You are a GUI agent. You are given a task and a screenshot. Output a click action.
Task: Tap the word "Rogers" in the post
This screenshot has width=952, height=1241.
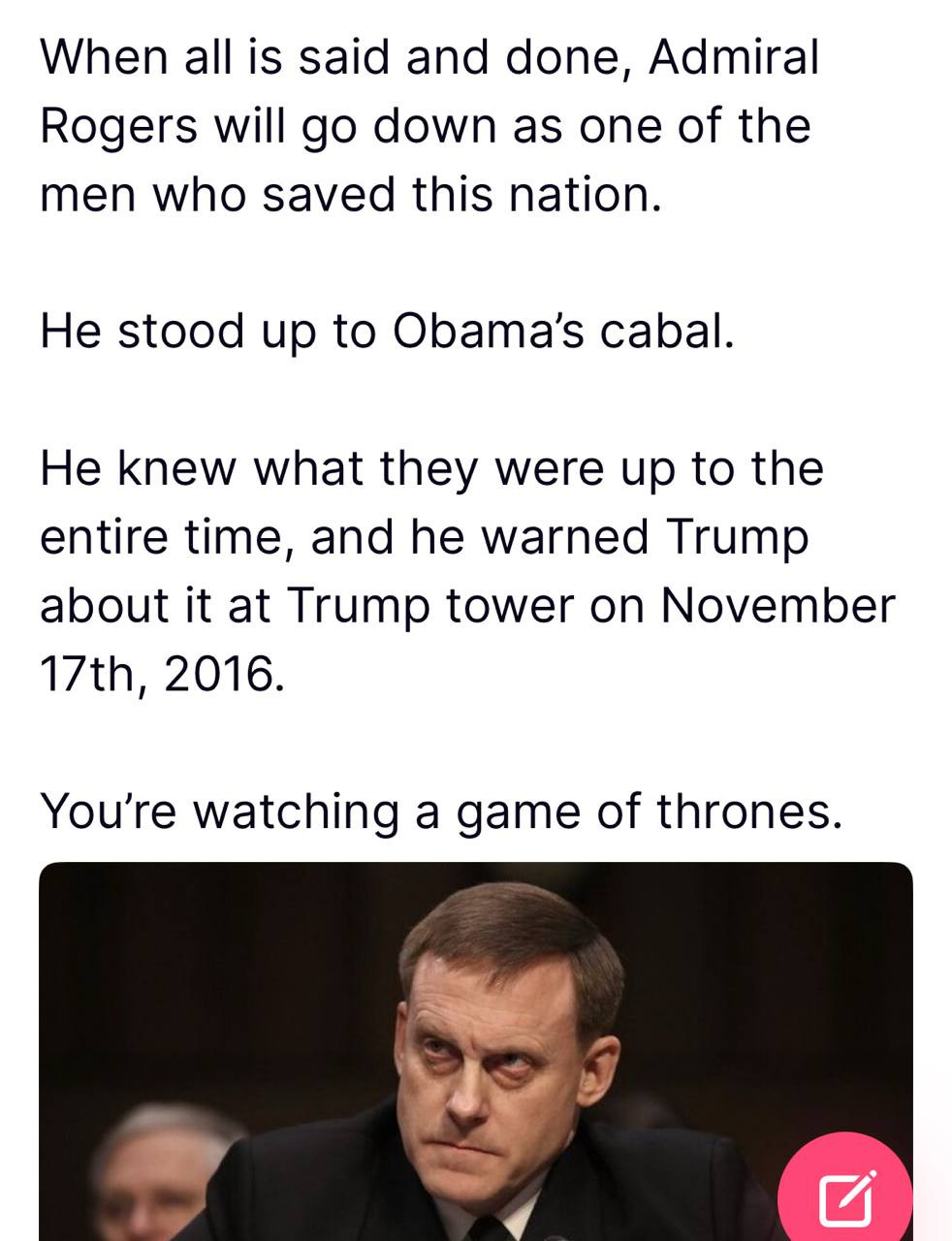(118, 126)
